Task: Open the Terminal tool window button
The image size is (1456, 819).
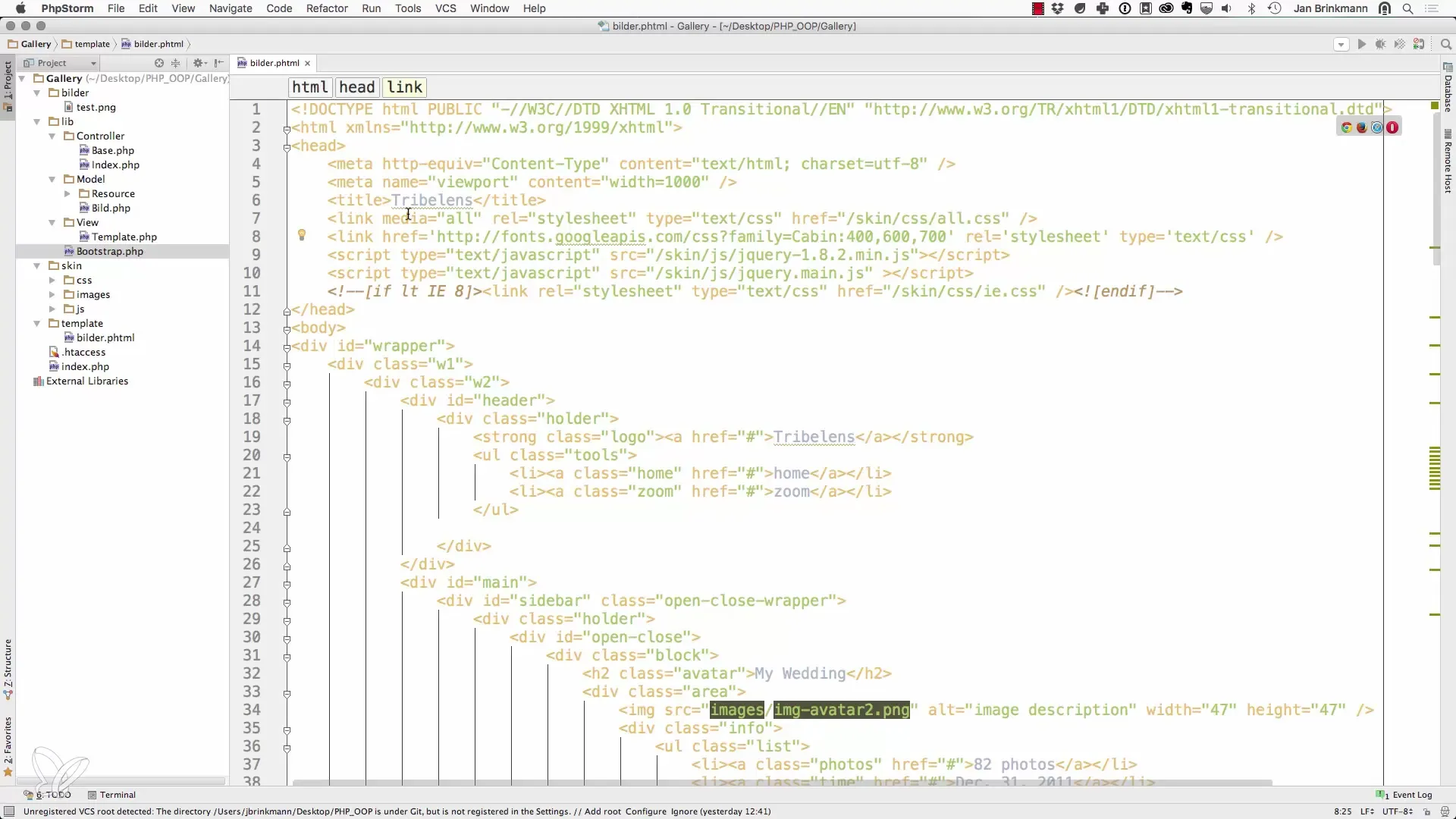Action: tap(111, 795)
